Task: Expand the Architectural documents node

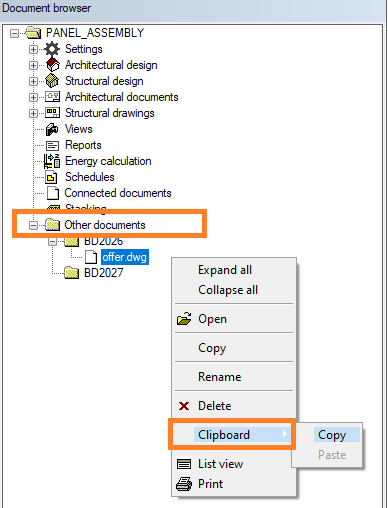Action: (33, 97)
